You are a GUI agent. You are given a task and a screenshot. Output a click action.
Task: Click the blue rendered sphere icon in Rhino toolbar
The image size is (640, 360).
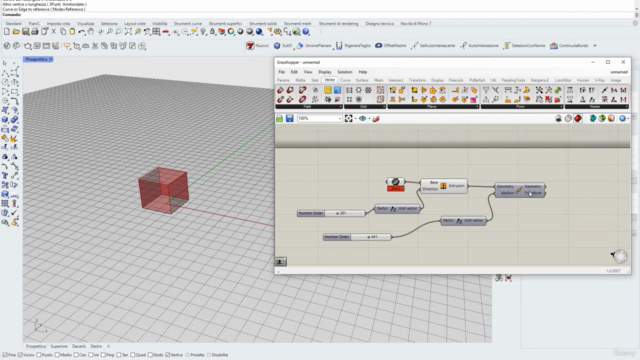(259, 32)
